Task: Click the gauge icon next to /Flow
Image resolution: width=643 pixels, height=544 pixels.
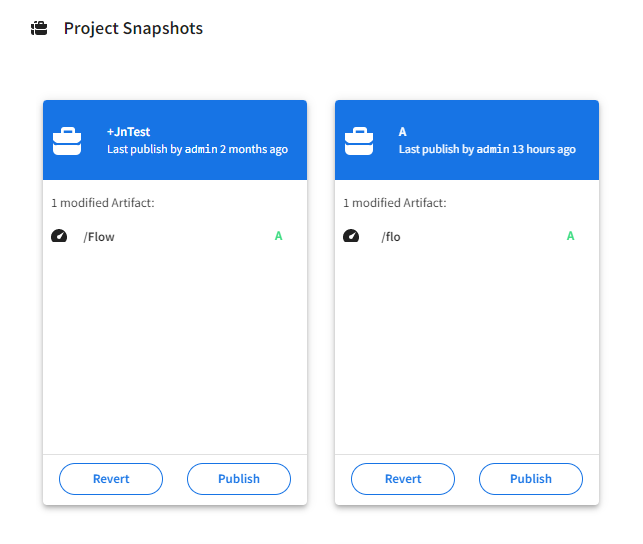Action: 59,236
